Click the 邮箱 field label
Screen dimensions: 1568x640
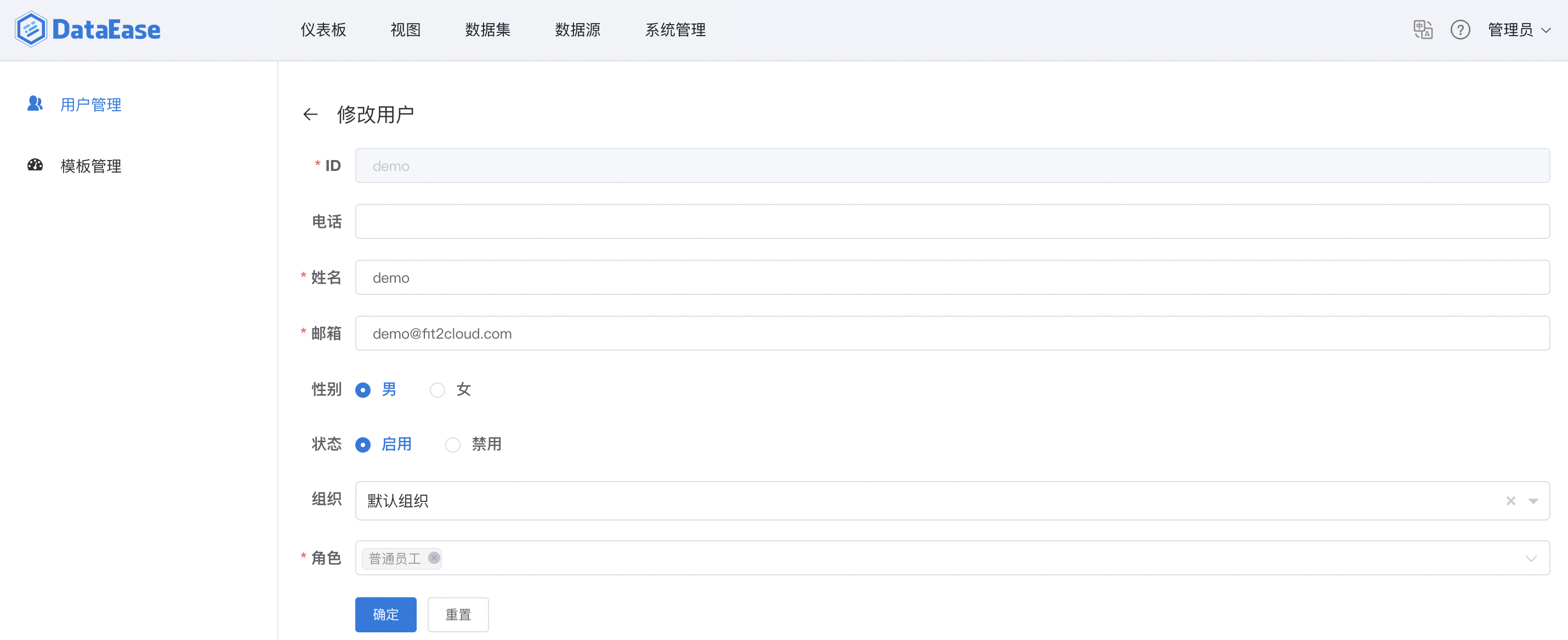(326, 333)
